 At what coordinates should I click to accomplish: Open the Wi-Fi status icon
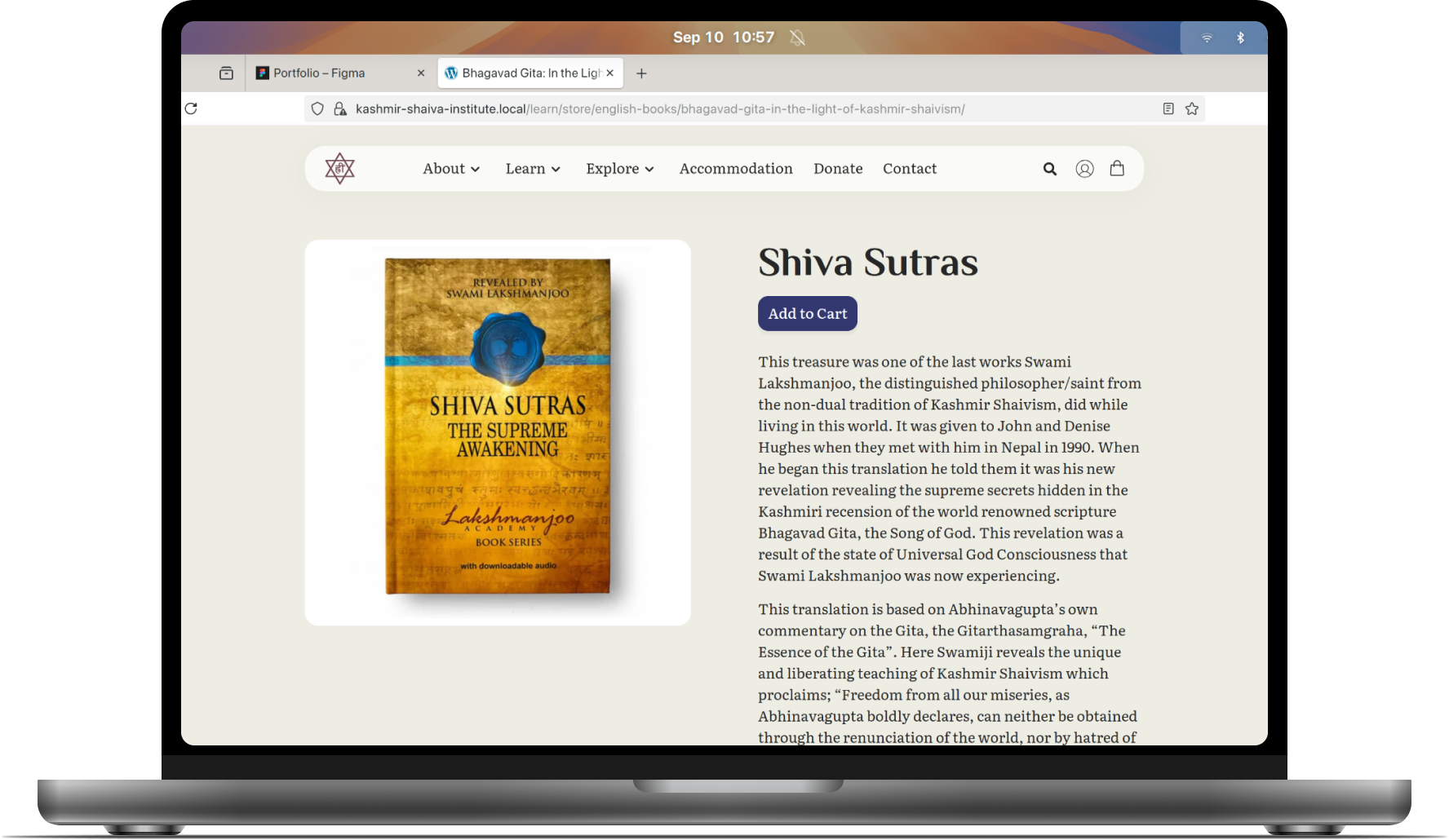[x=1207, y=38]
